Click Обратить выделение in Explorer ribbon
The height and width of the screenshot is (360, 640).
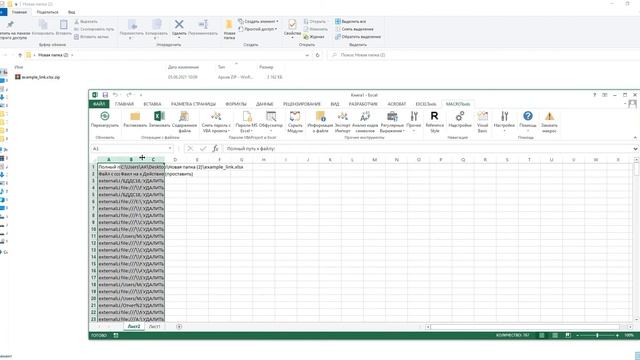pyautogui.click(x=358, y=37)
